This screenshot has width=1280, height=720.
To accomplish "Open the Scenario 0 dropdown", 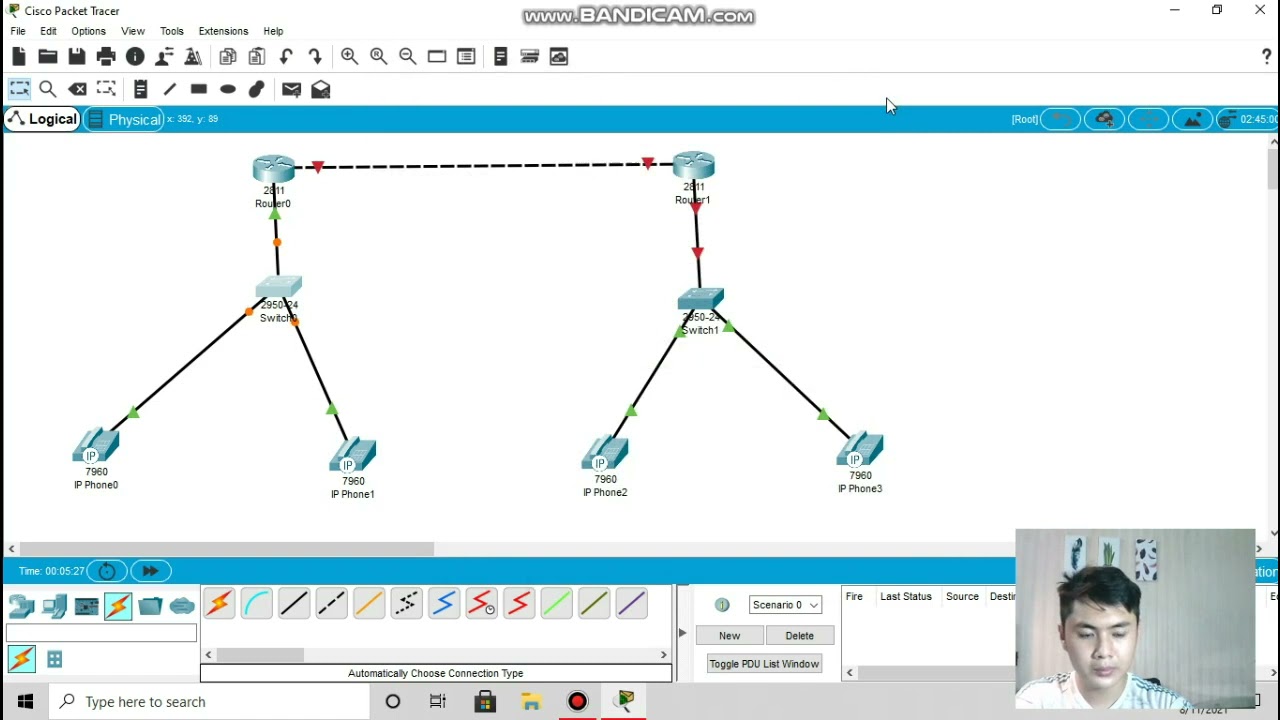I will (785, 605).
